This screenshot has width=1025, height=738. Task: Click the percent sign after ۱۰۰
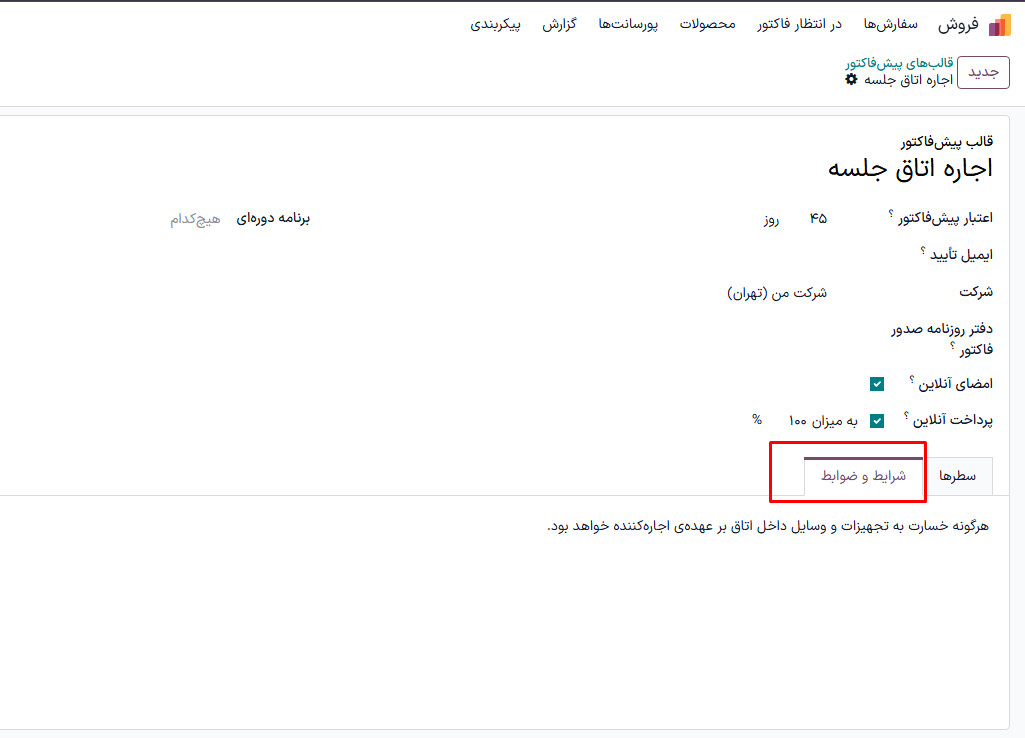(757, 419)
